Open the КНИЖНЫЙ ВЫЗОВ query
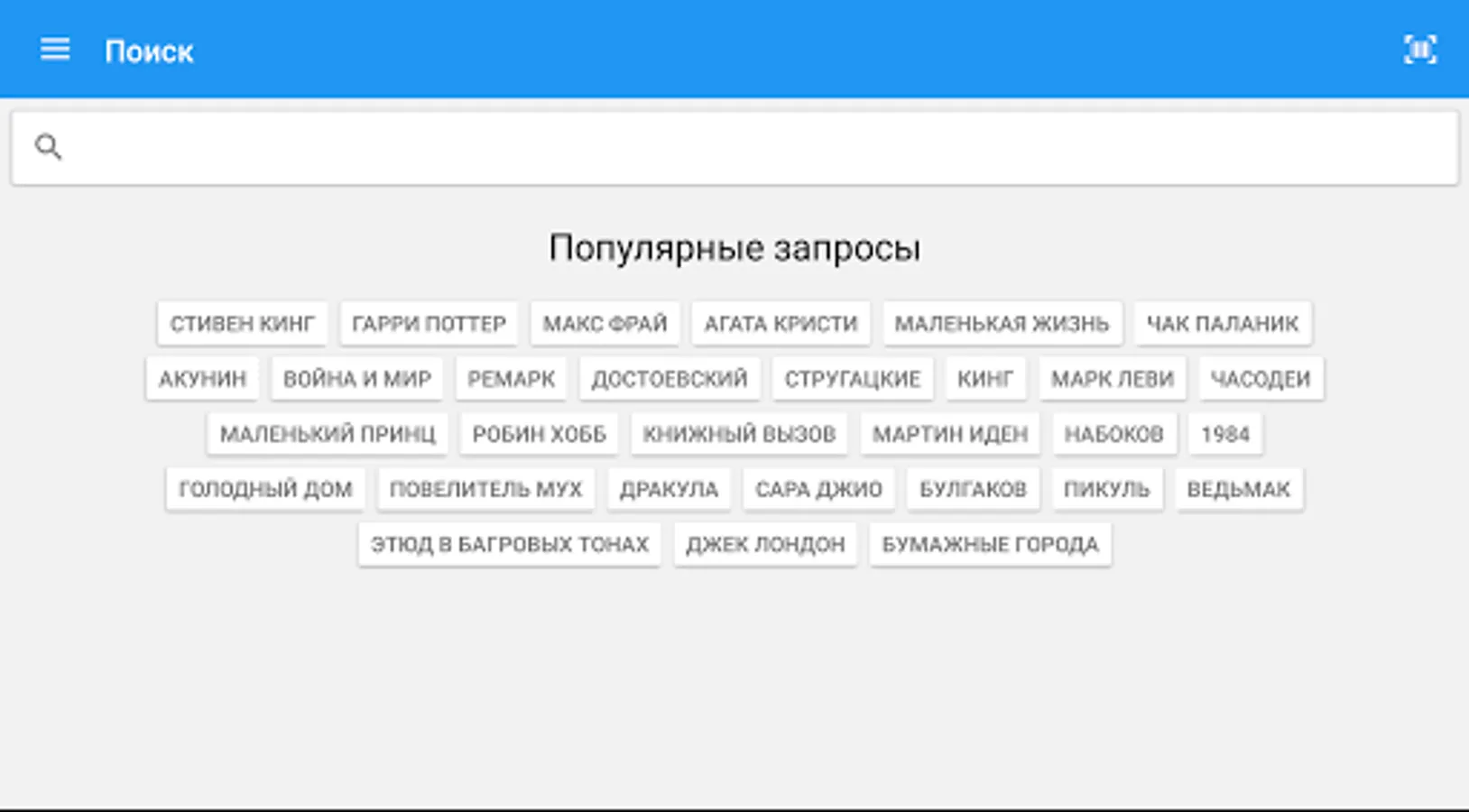Viewport: 1469px width, 812px height. 739,434
